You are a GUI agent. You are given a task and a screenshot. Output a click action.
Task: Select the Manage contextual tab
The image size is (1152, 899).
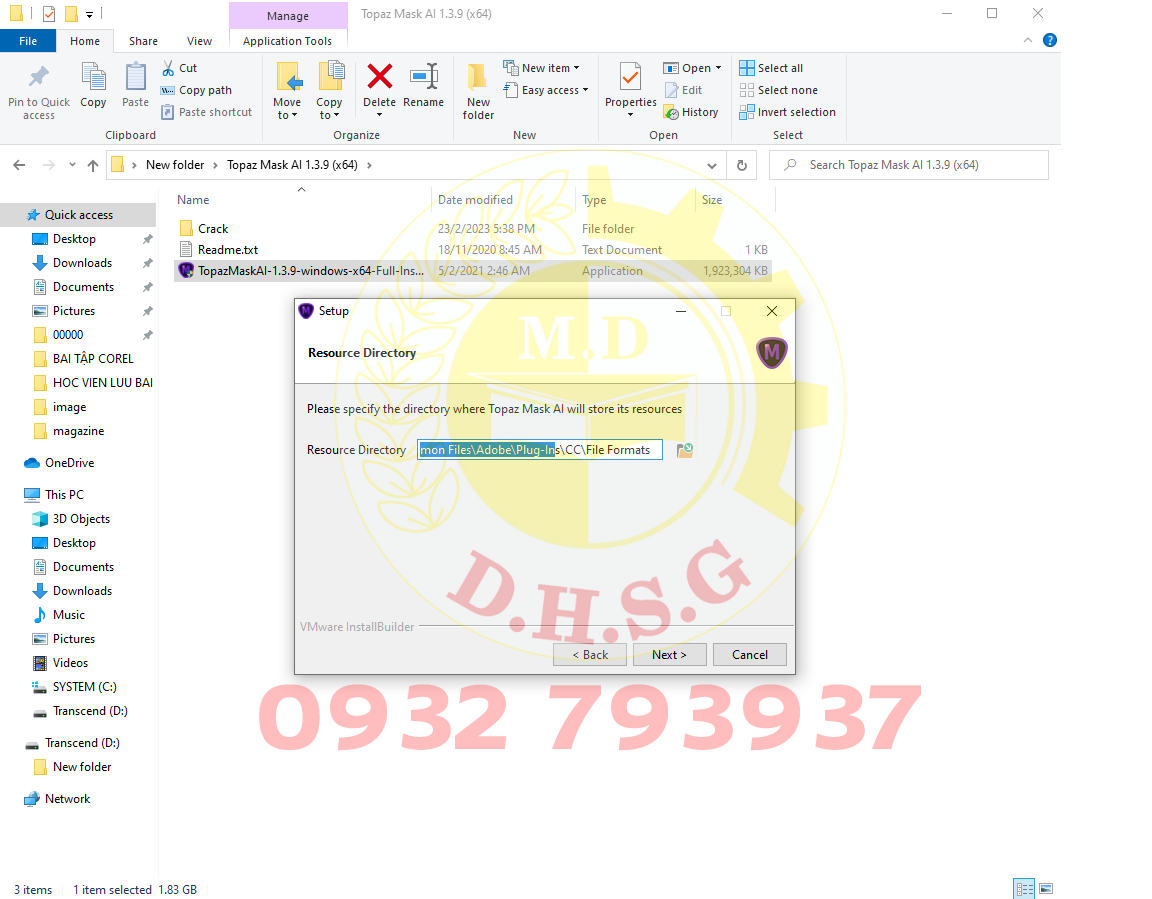288,15
